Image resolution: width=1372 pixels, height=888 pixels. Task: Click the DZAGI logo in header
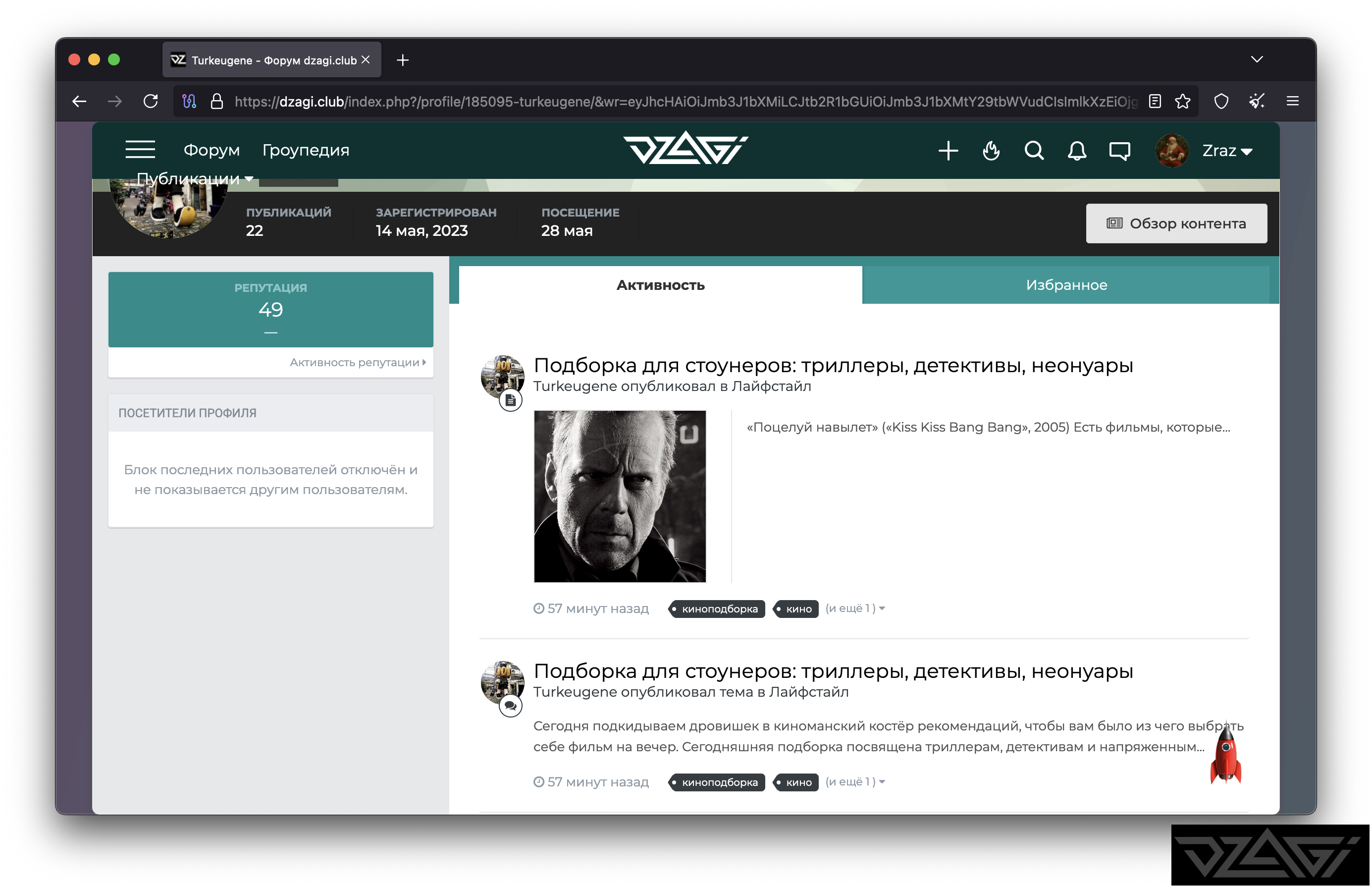point(685,148)
